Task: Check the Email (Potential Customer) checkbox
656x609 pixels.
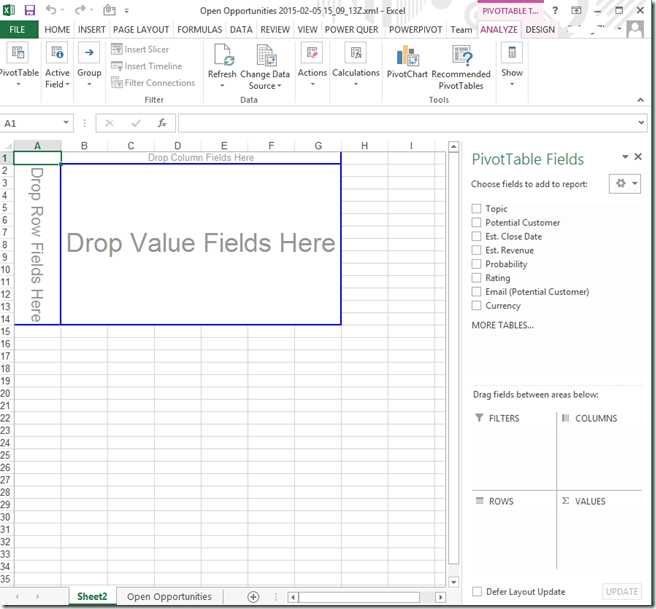Action: (476, 292)
